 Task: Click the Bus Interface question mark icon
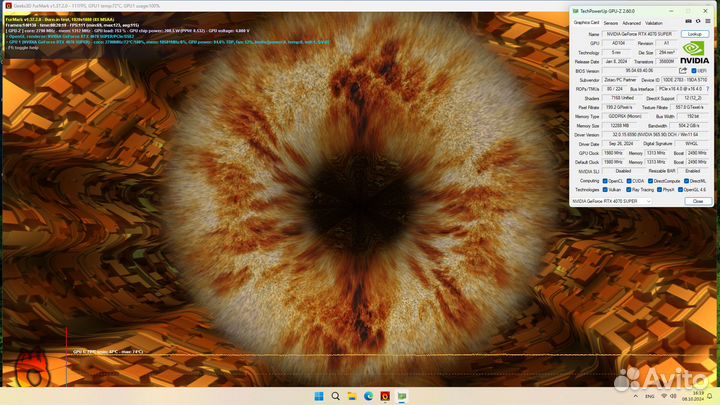(x=708, y=89)
